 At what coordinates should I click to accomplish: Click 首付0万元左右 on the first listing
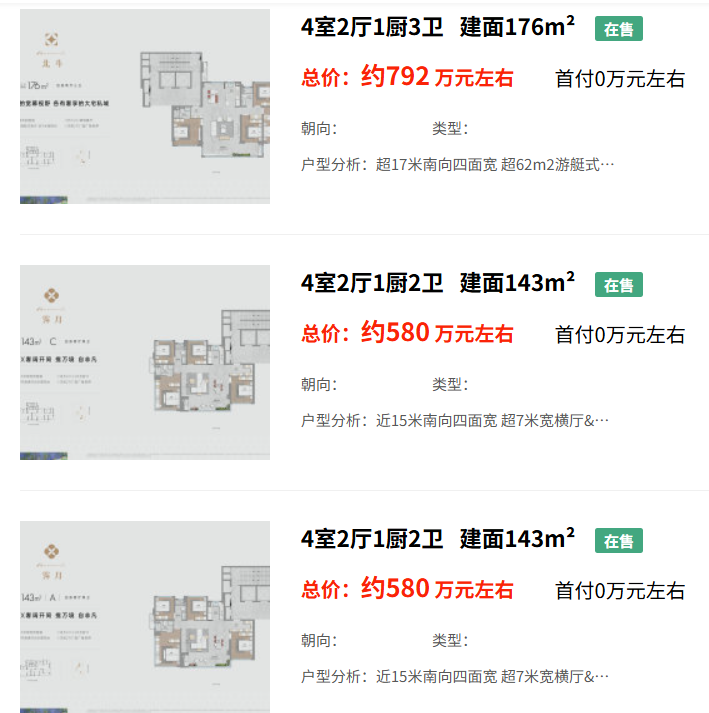pos(620,79)
